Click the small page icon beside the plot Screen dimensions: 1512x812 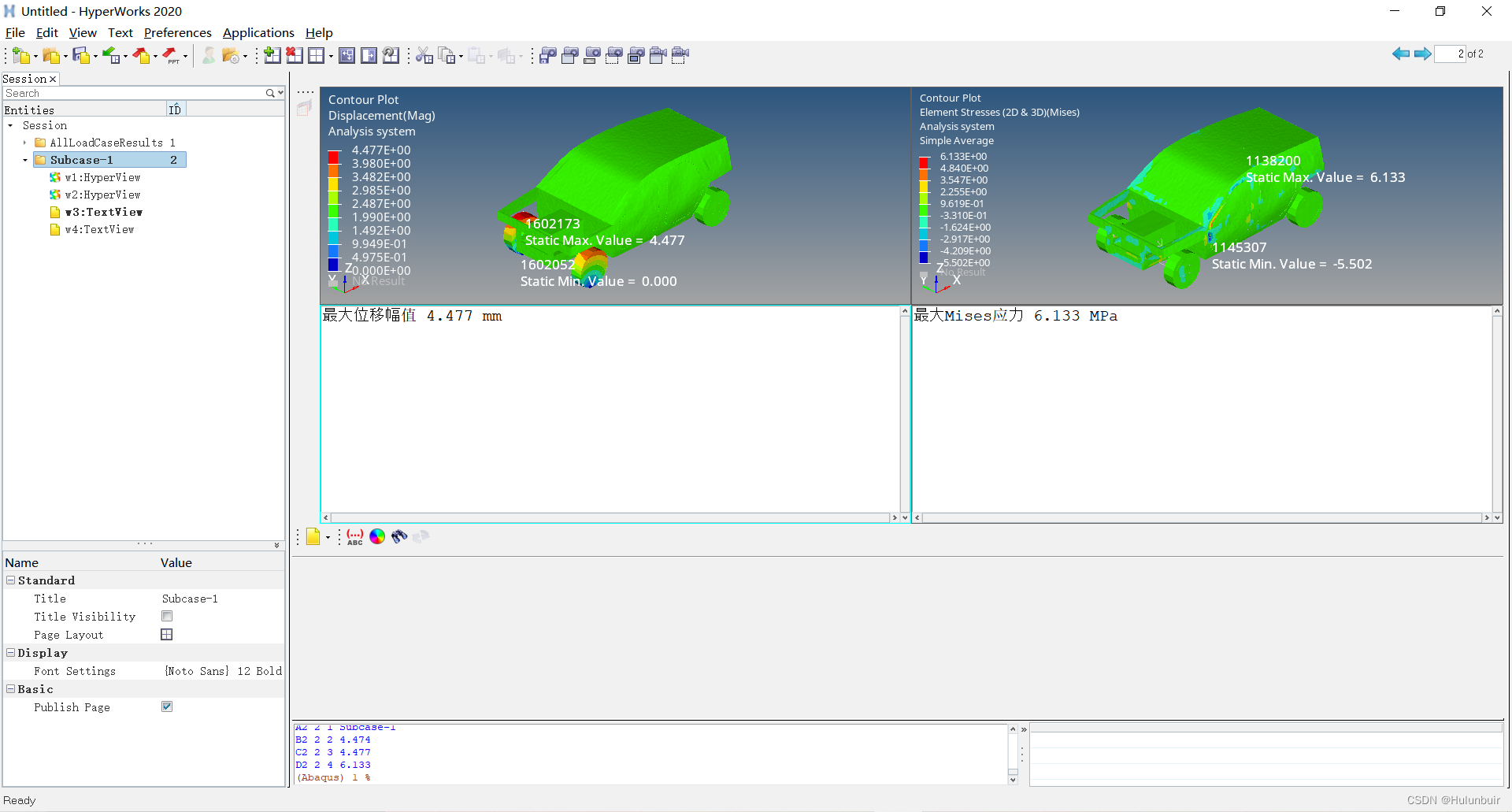(x=305, y=109)
